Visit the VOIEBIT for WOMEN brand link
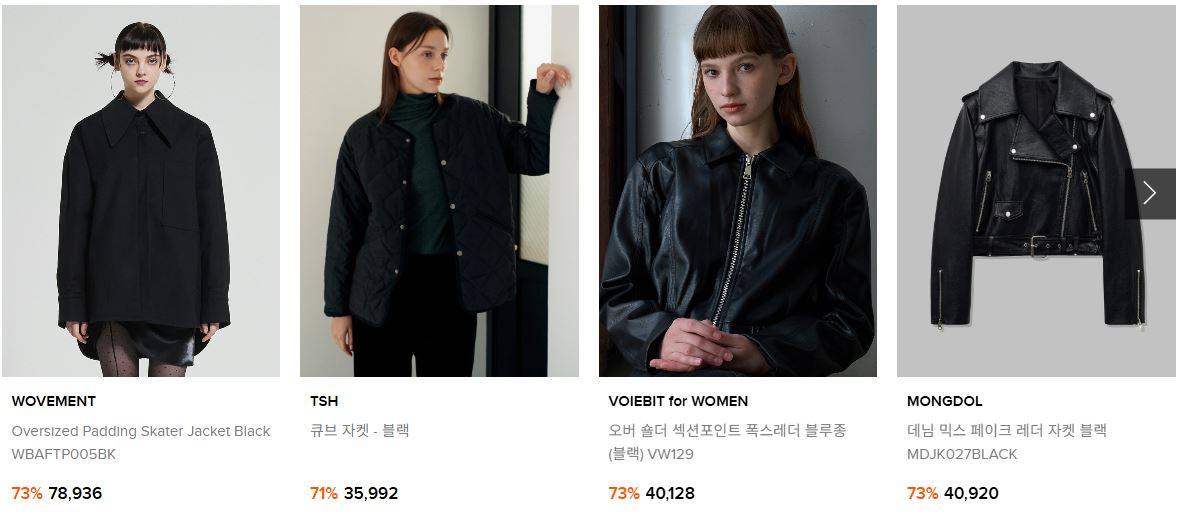Screen dimensions: 1180x526 pos(678,401)
